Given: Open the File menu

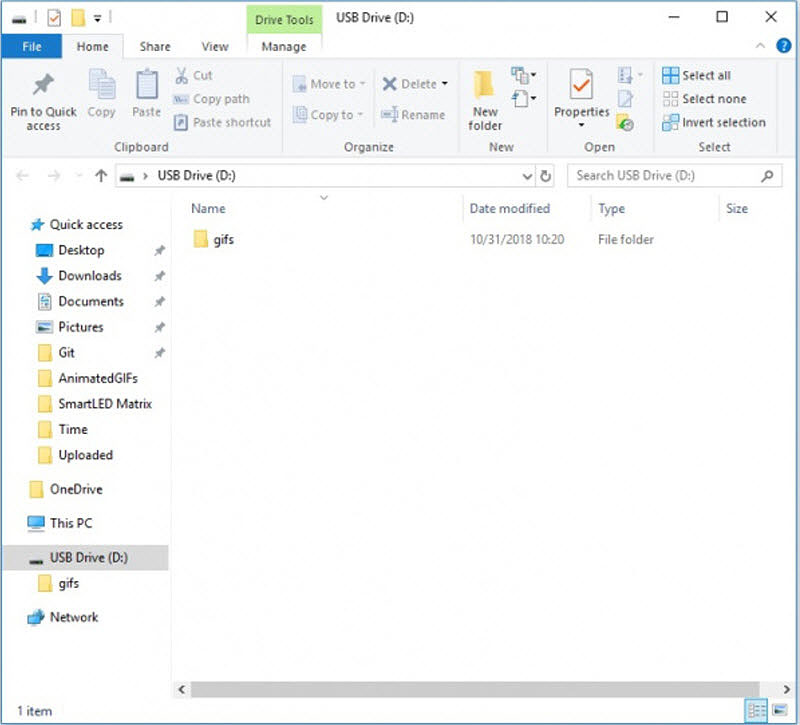Looking at the screenshot, I should (x=32, y=46).
